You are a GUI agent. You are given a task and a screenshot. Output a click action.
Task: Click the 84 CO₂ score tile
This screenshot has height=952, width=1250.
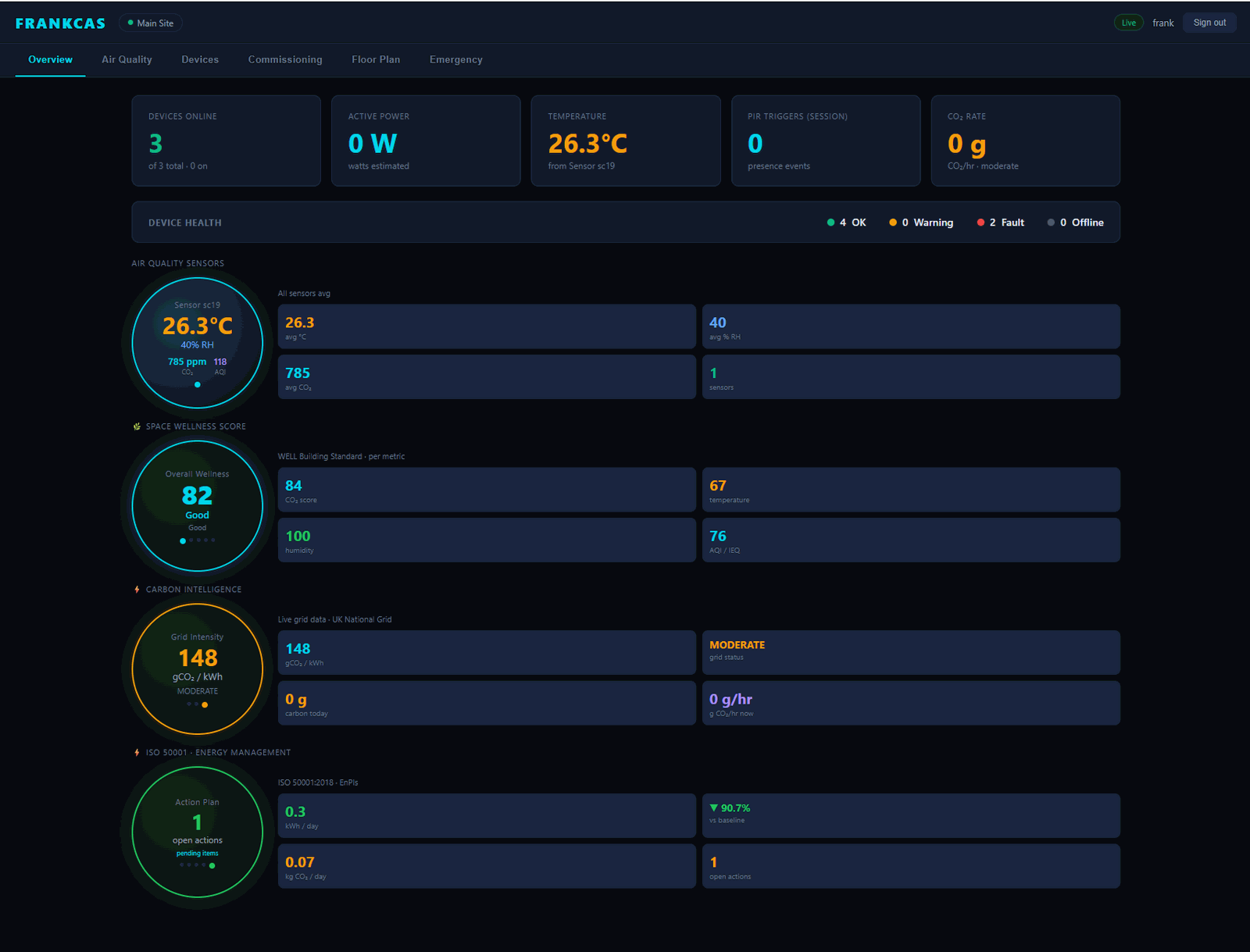[487, 490]
